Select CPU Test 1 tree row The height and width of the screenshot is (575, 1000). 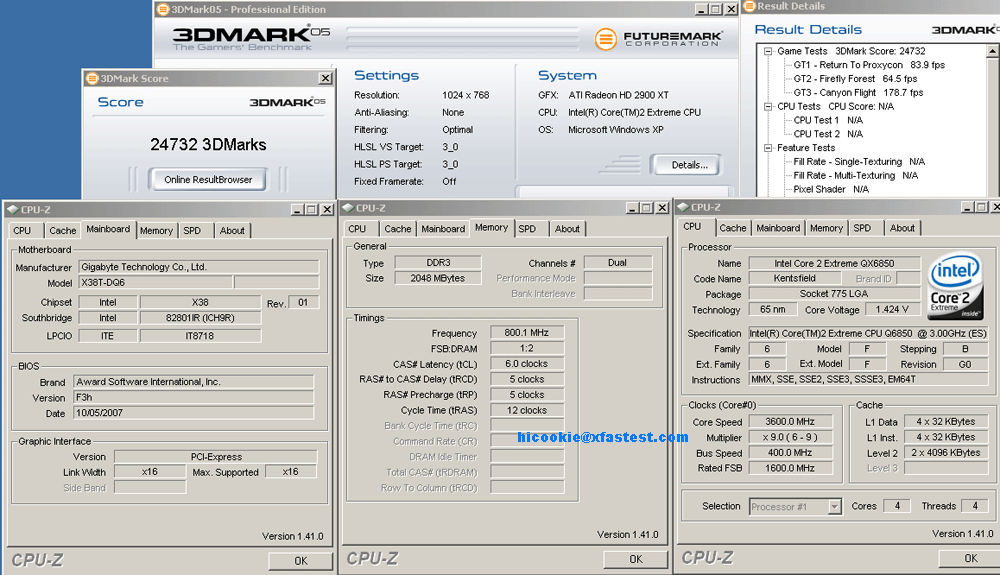(828, 120)
